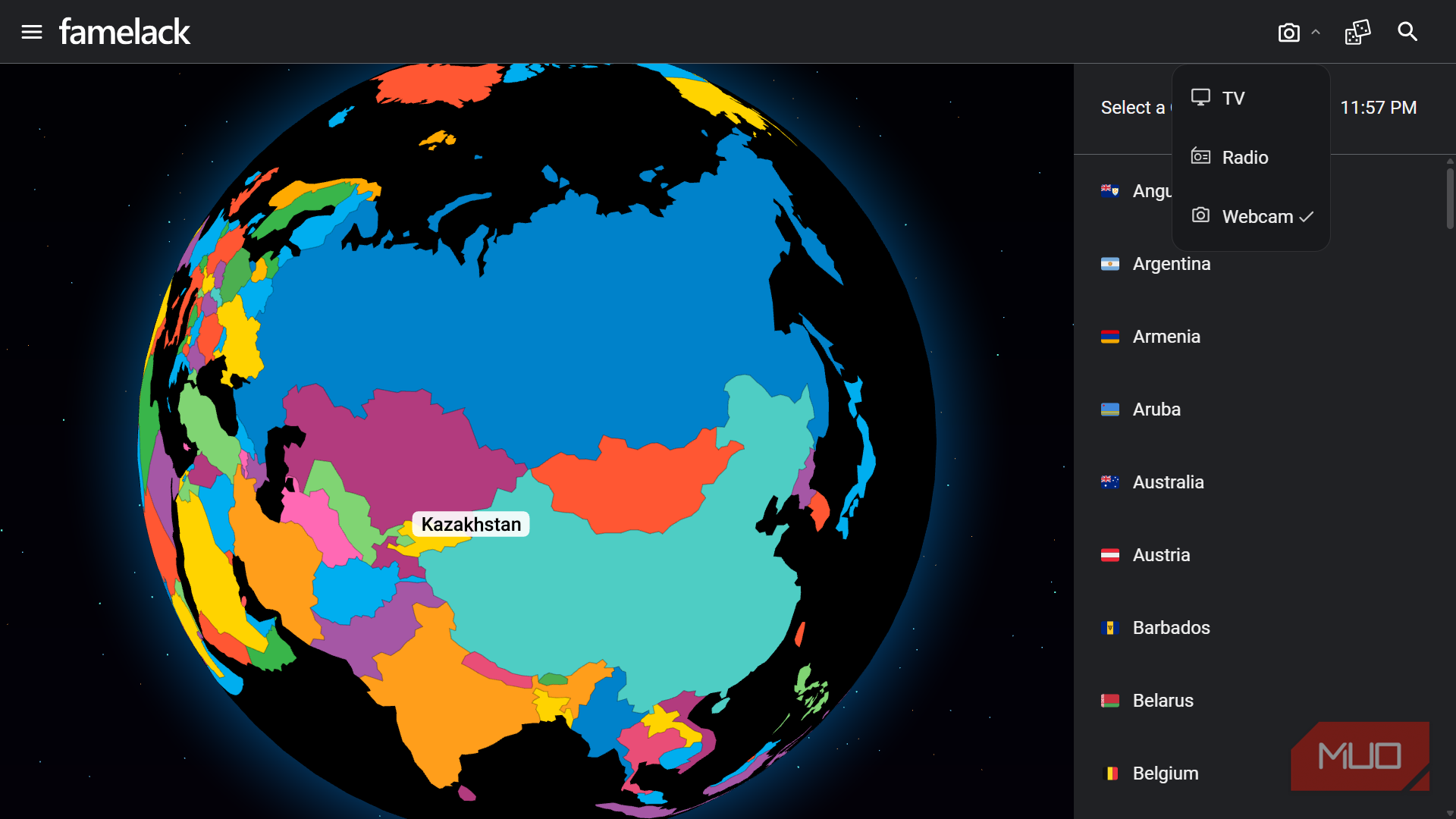Click the famelack logo
1456x819 pixels.
coord(125,32)
